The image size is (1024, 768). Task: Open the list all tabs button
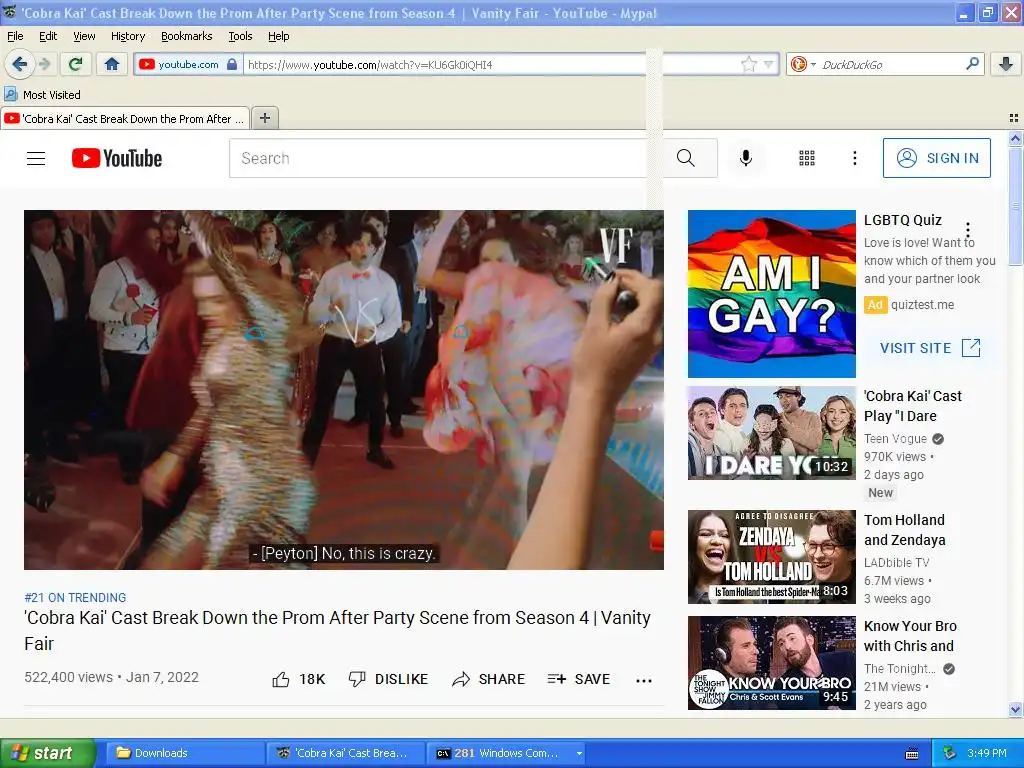pyautogui.click(x=1014, y=118)
